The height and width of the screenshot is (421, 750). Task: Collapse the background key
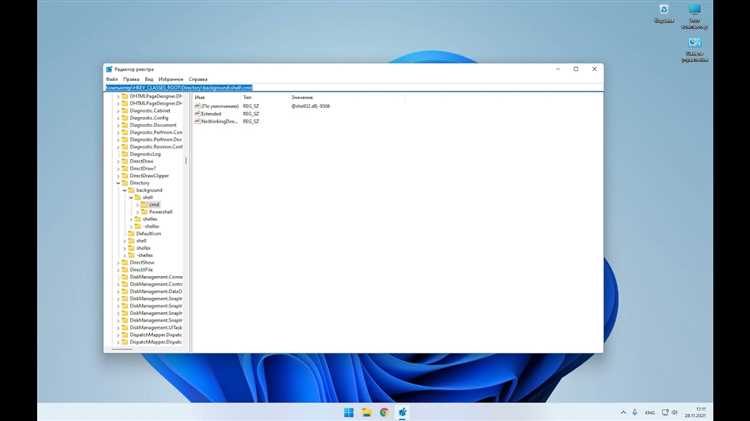124,190
